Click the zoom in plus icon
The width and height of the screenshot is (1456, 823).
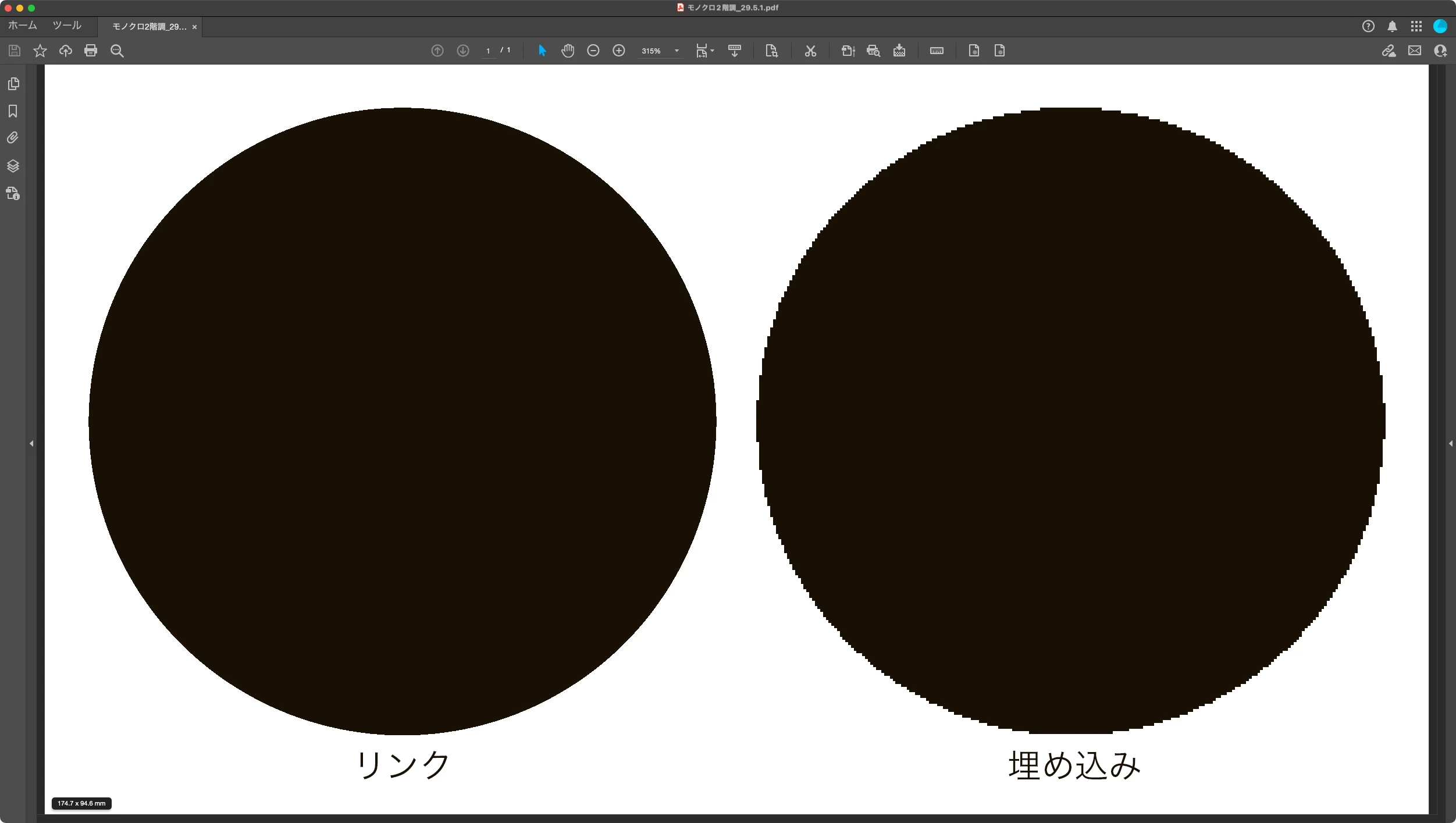(619, 51)
